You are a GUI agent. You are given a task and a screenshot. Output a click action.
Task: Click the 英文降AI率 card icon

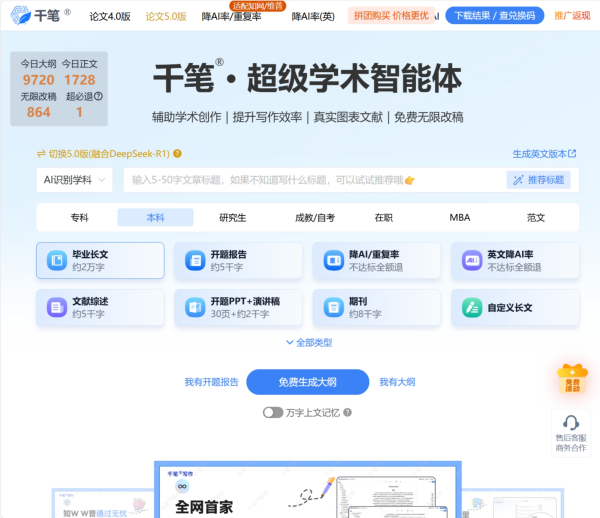(x=472, y=261)
